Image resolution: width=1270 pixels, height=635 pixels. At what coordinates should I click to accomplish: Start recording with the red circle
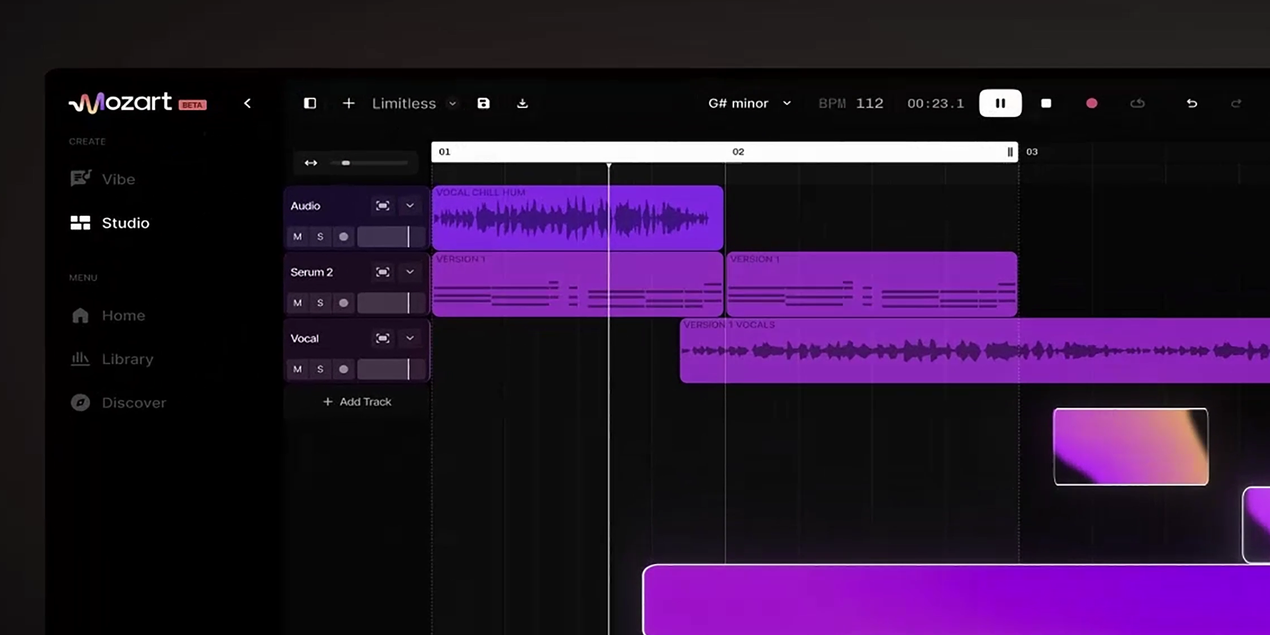click(1092, 103)
